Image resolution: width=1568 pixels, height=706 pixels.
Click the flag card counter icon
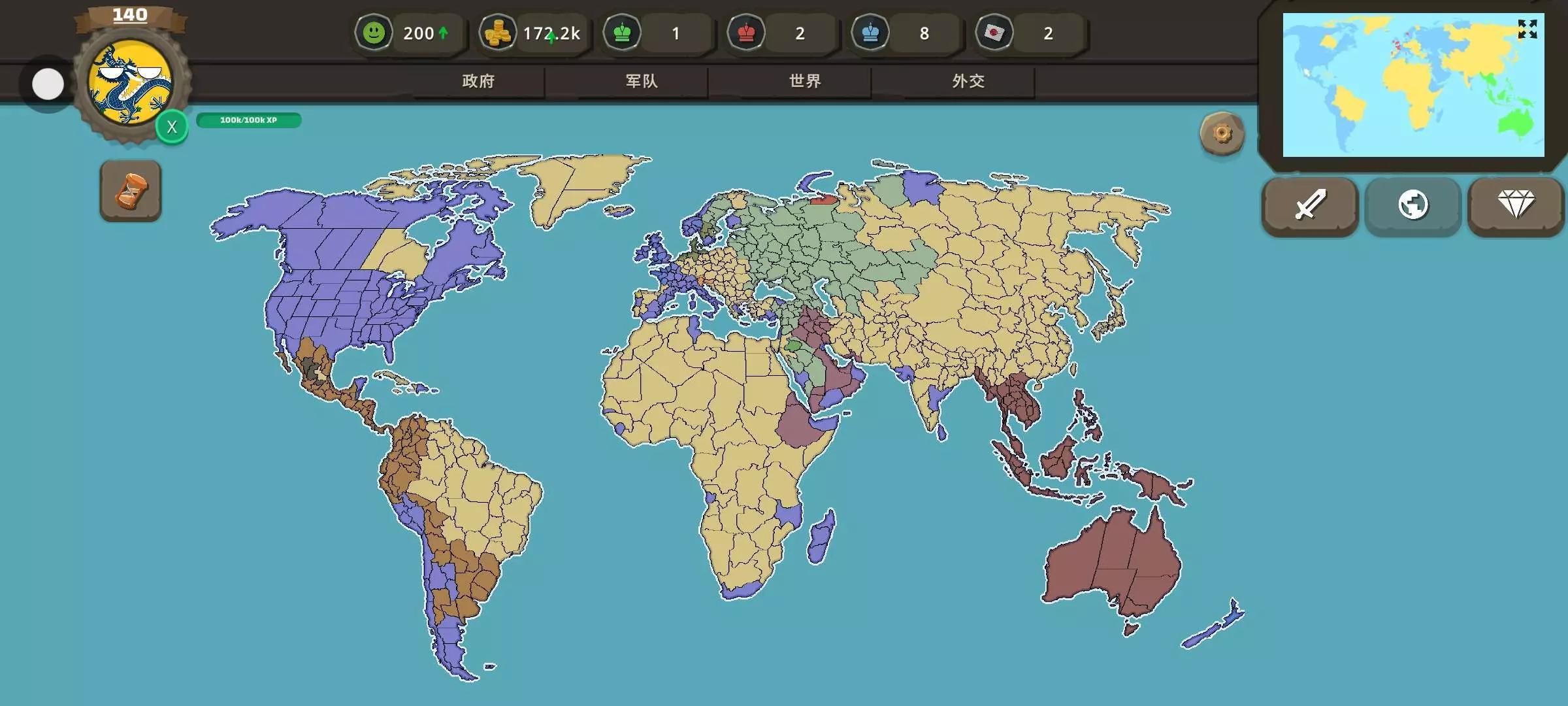coord(994,33)
